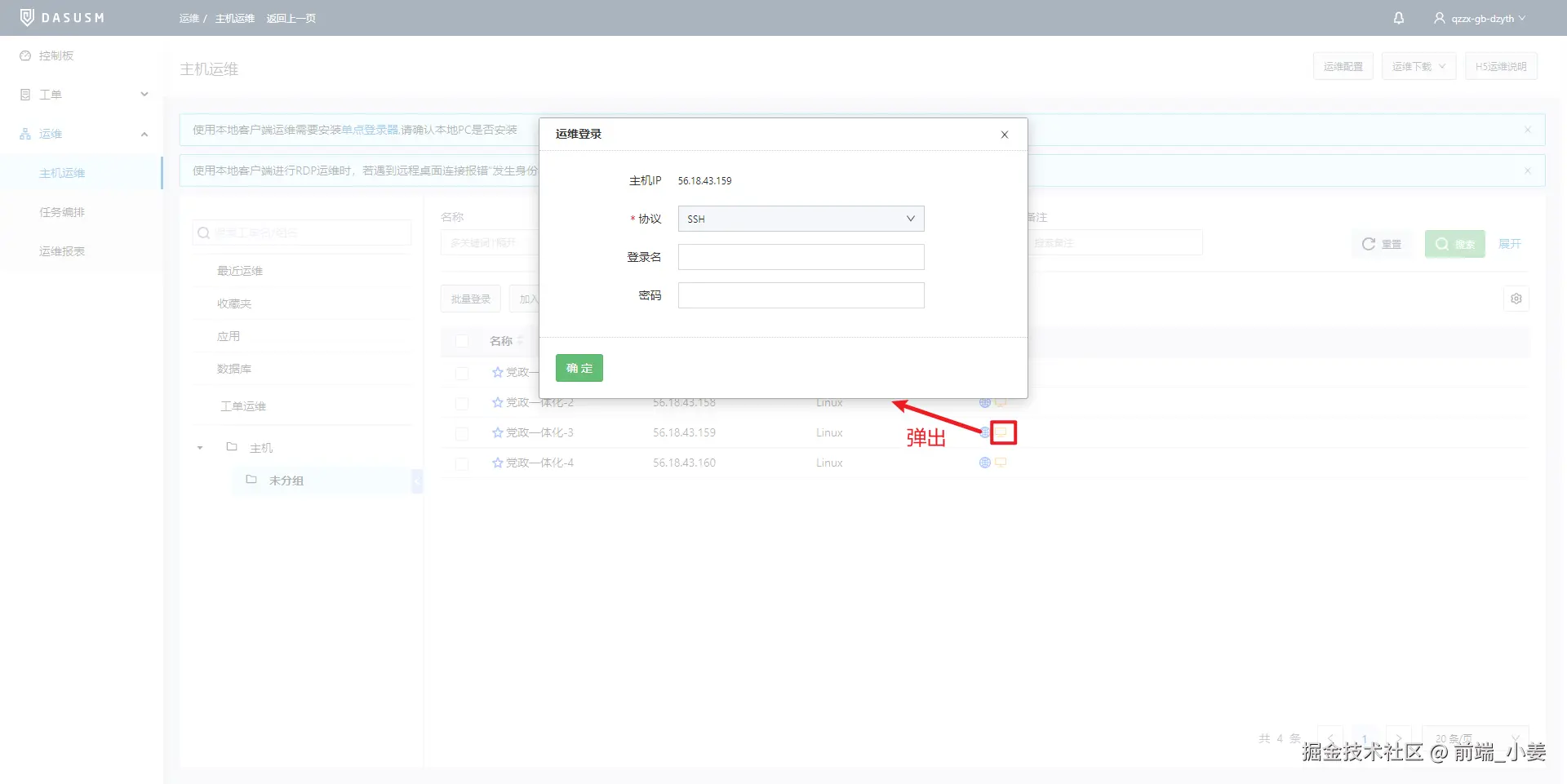Viewport: 1567px width, 784px height.
Task: Dismiss the RDP运维 notice banner
Action: click(x=1528, y=171)
